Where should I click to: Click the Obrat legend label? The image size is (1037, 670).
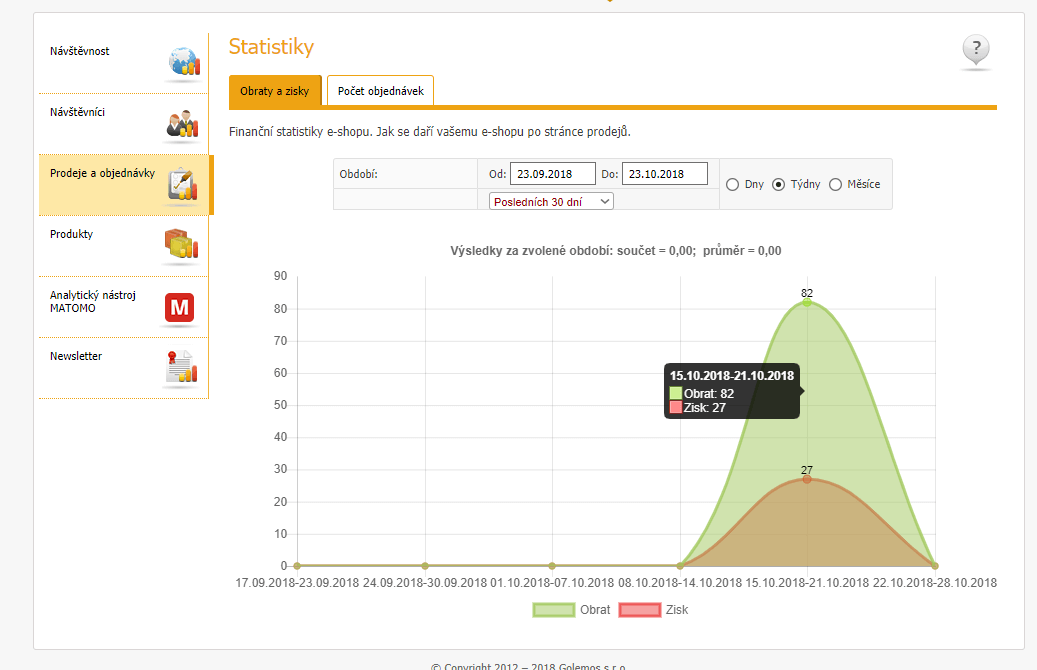(595, 610)
